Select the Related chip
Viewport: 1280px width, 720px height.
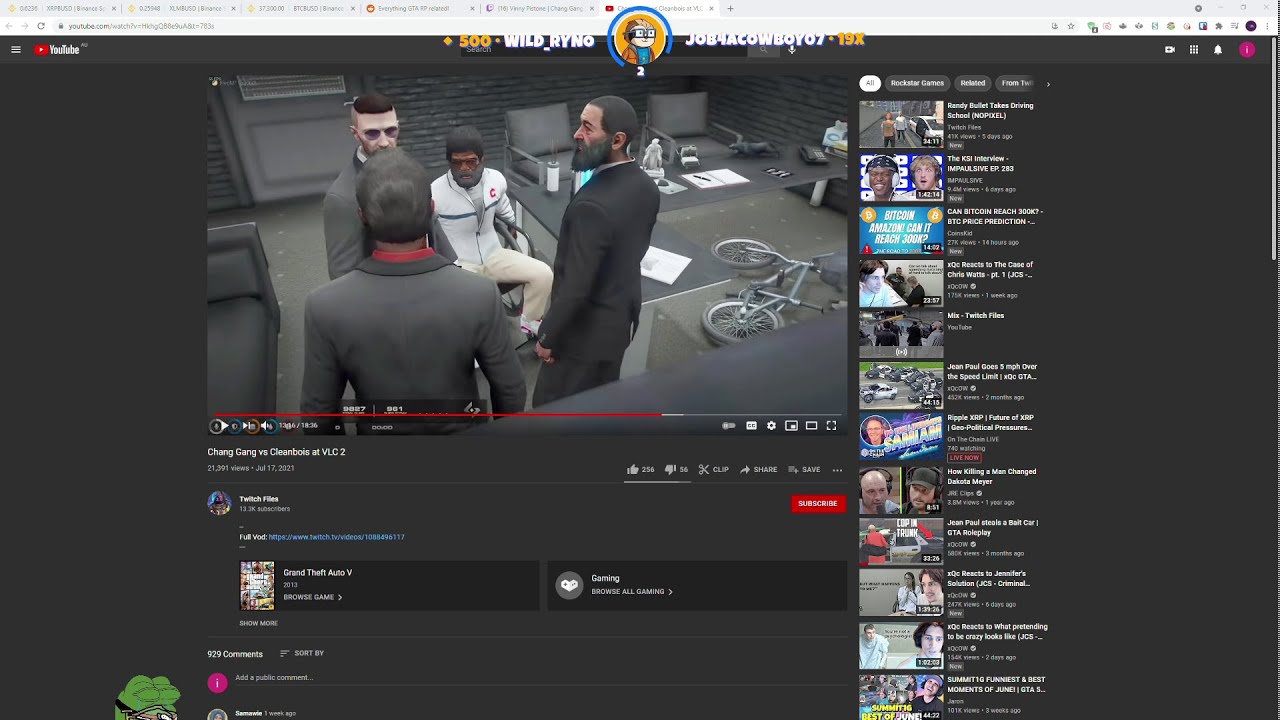[973, 83]
